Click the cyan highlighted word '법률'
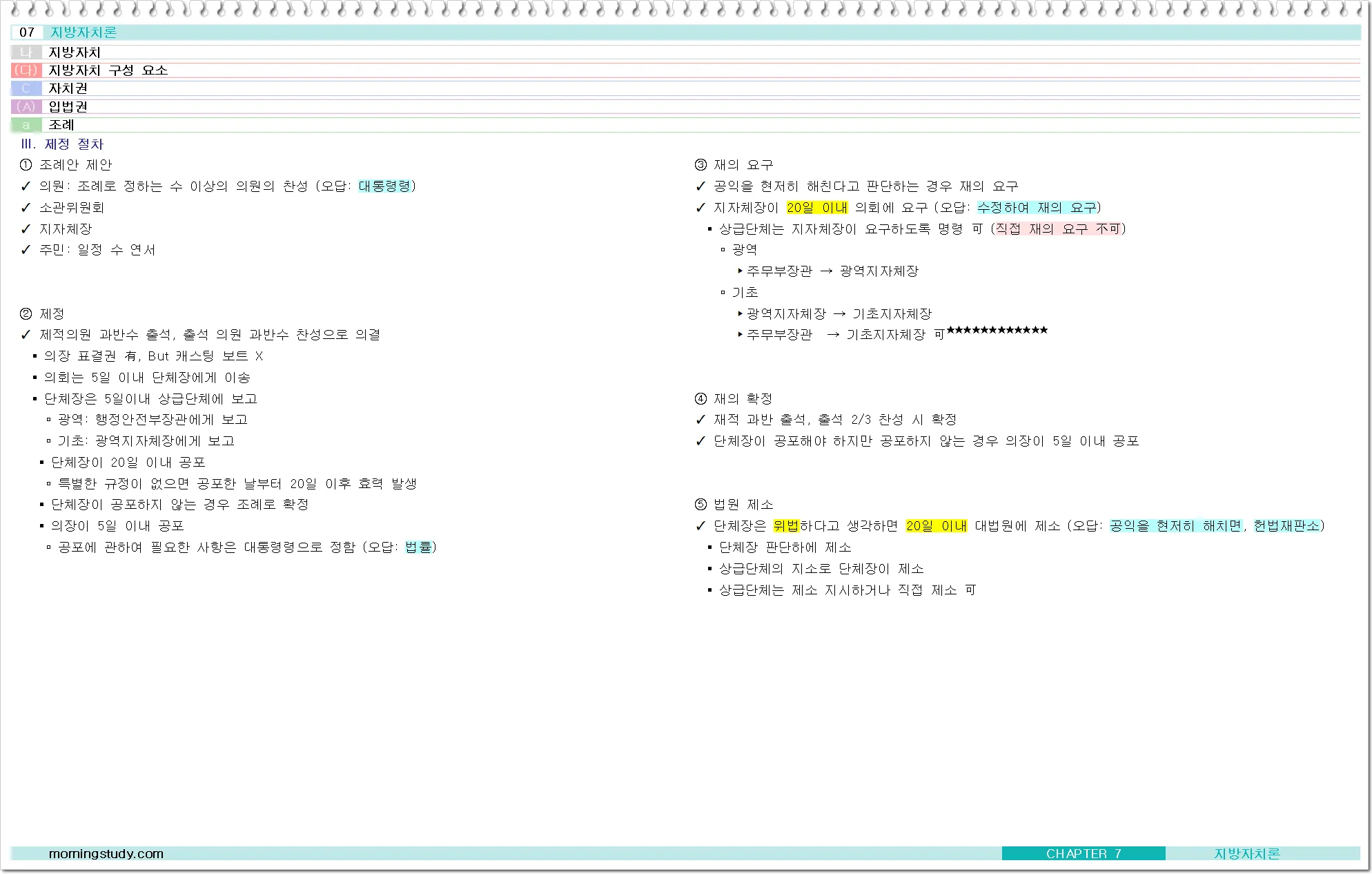The height and width of the screenshot is (874, 1372). (418, 547)
